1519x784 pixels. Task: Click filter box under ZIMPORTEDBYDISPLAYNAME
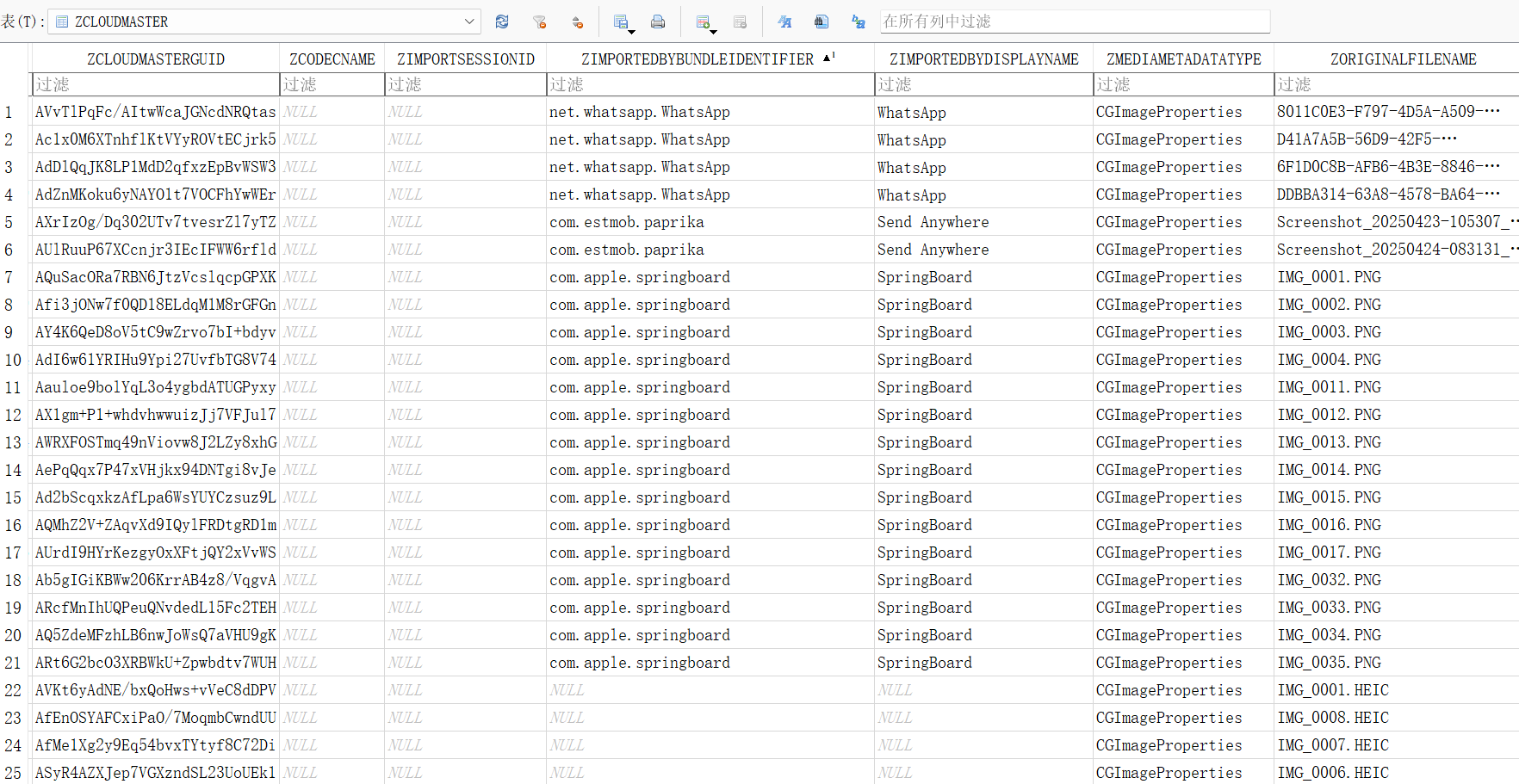(x=984, y=84)
